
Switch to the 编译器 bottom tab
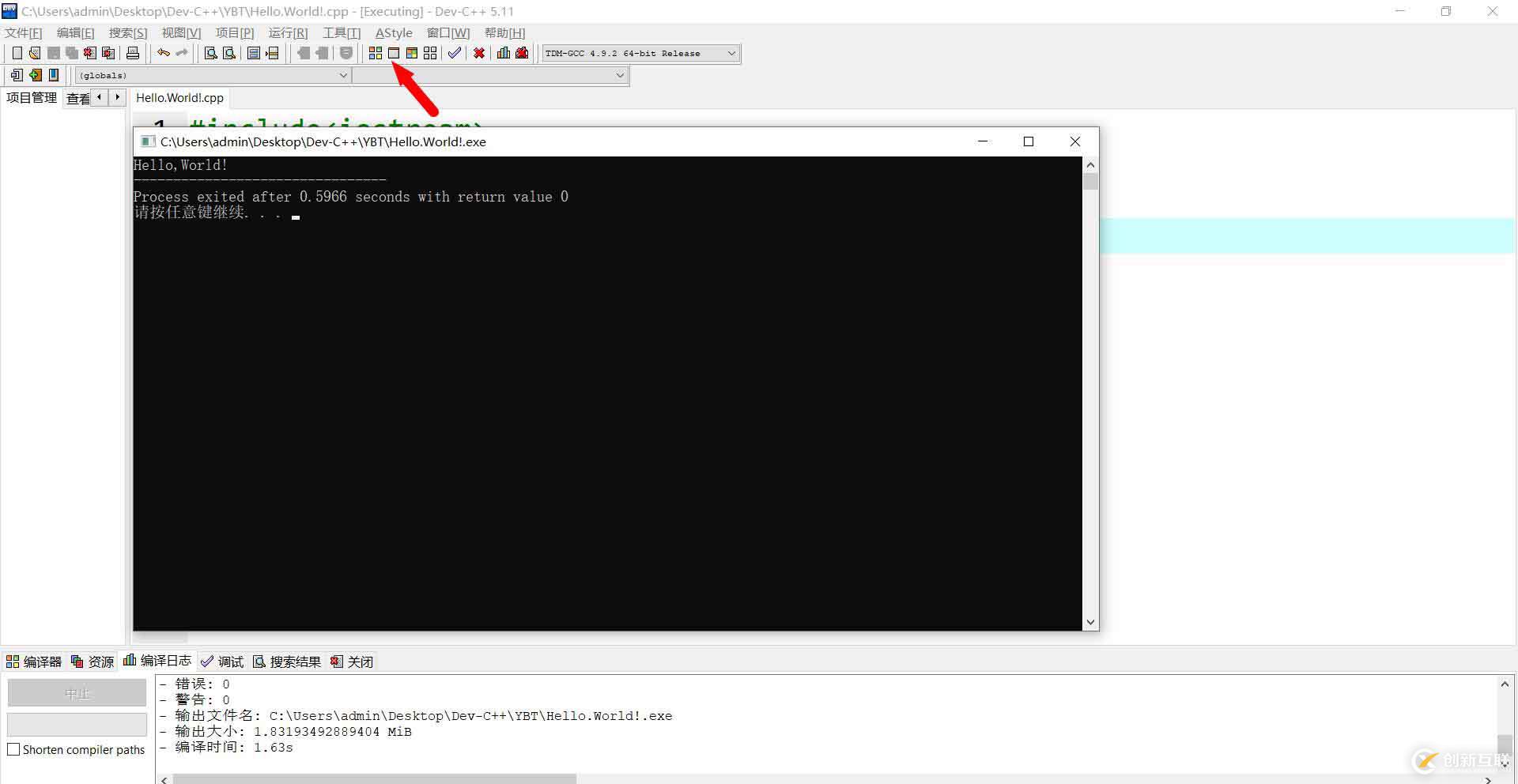coord(34,661)
